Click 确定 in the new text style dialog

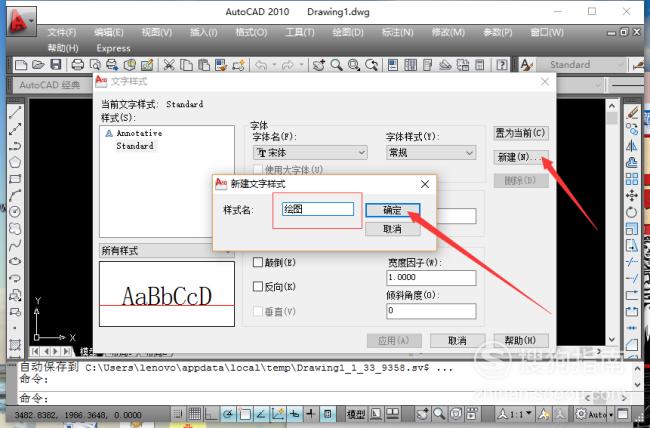tap(393, 210)
